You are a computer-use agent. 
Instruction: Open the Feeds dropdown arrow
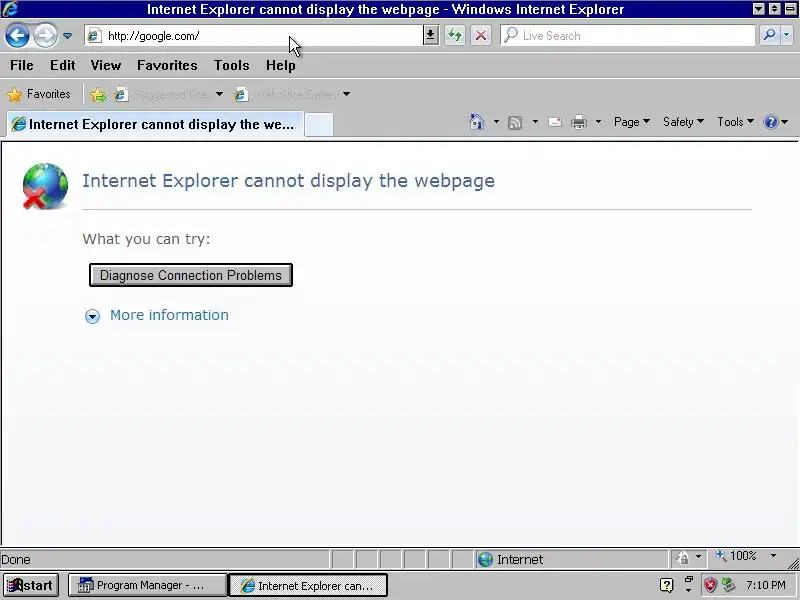535,122
